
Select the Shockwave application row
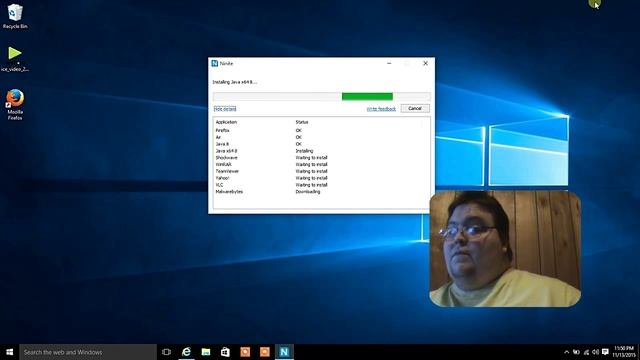click(x=321, y=158)
